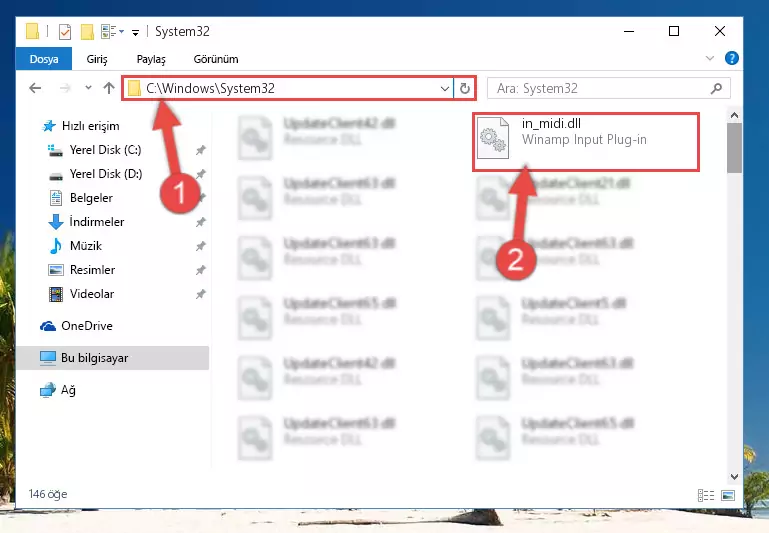Close the System32 window
The image size is (769, 533).
[719, 31]
